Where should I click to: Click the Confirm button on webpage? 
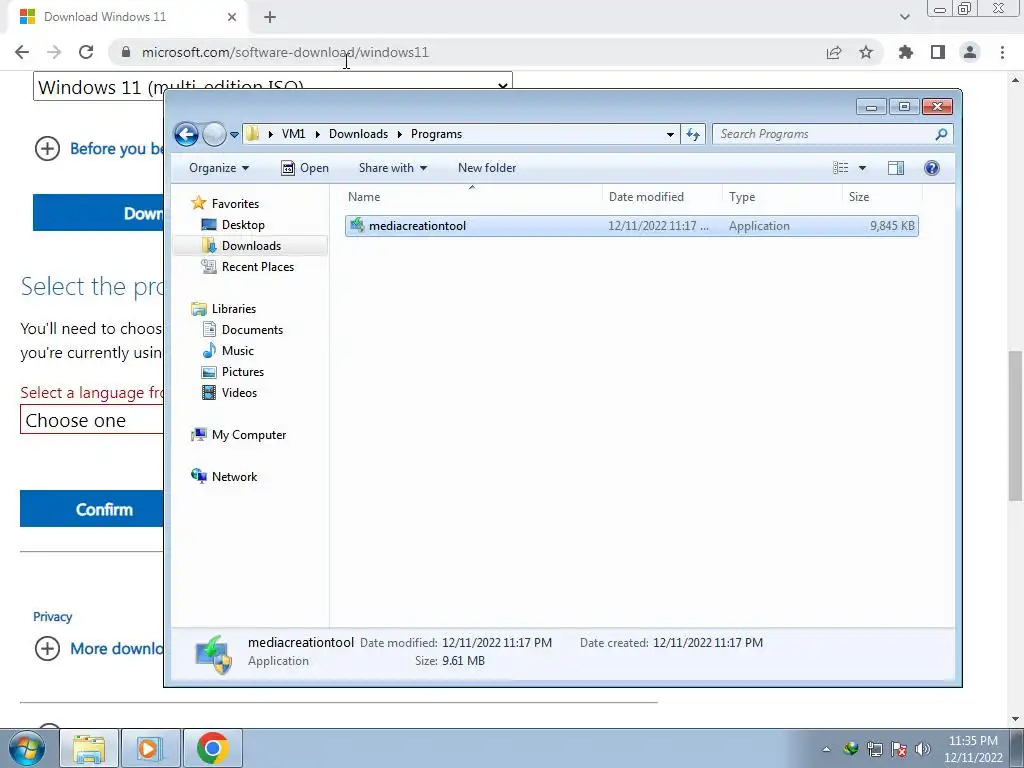[x=91, y=509]
